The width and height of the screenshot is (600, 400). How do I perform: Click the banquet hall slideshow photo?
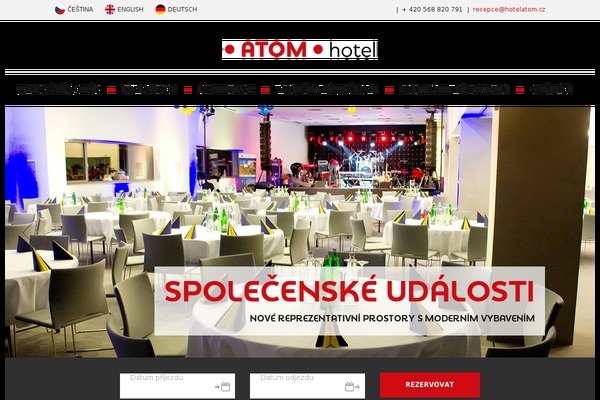(x=300, y=191)
